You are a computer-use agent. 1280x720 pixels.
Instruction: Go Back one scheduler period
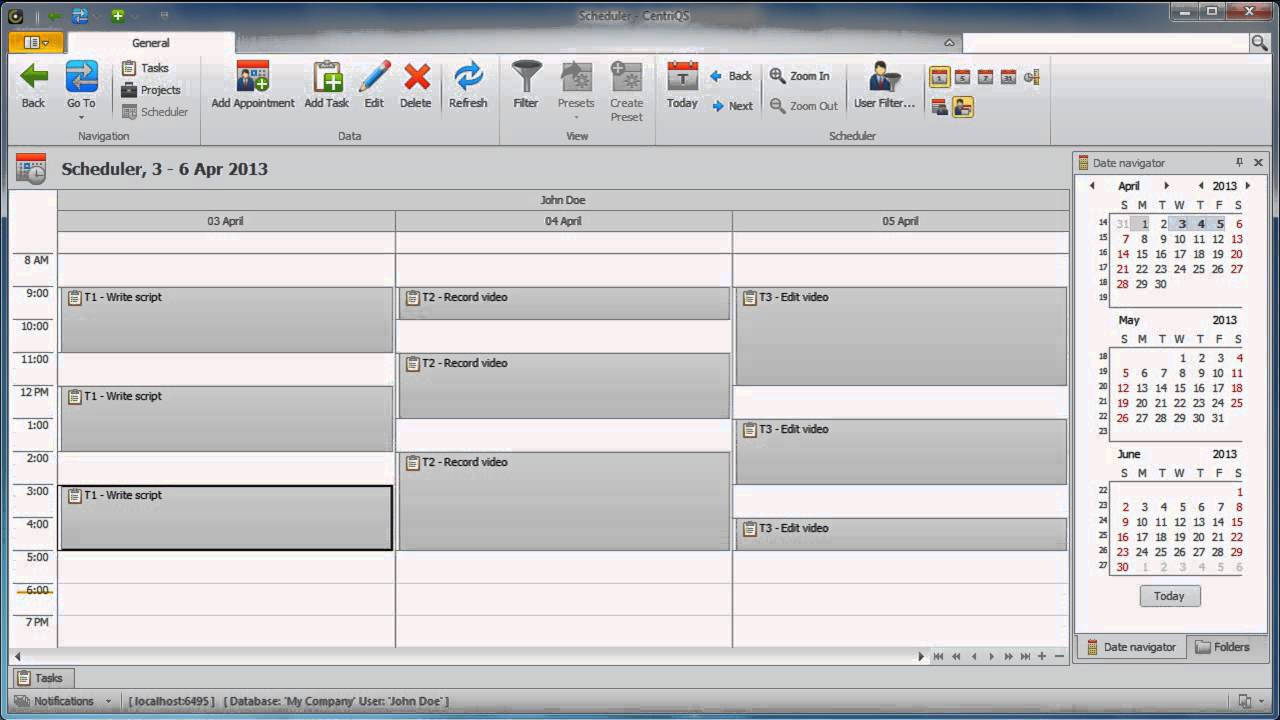pyautogui.click(x=731, y=76)
